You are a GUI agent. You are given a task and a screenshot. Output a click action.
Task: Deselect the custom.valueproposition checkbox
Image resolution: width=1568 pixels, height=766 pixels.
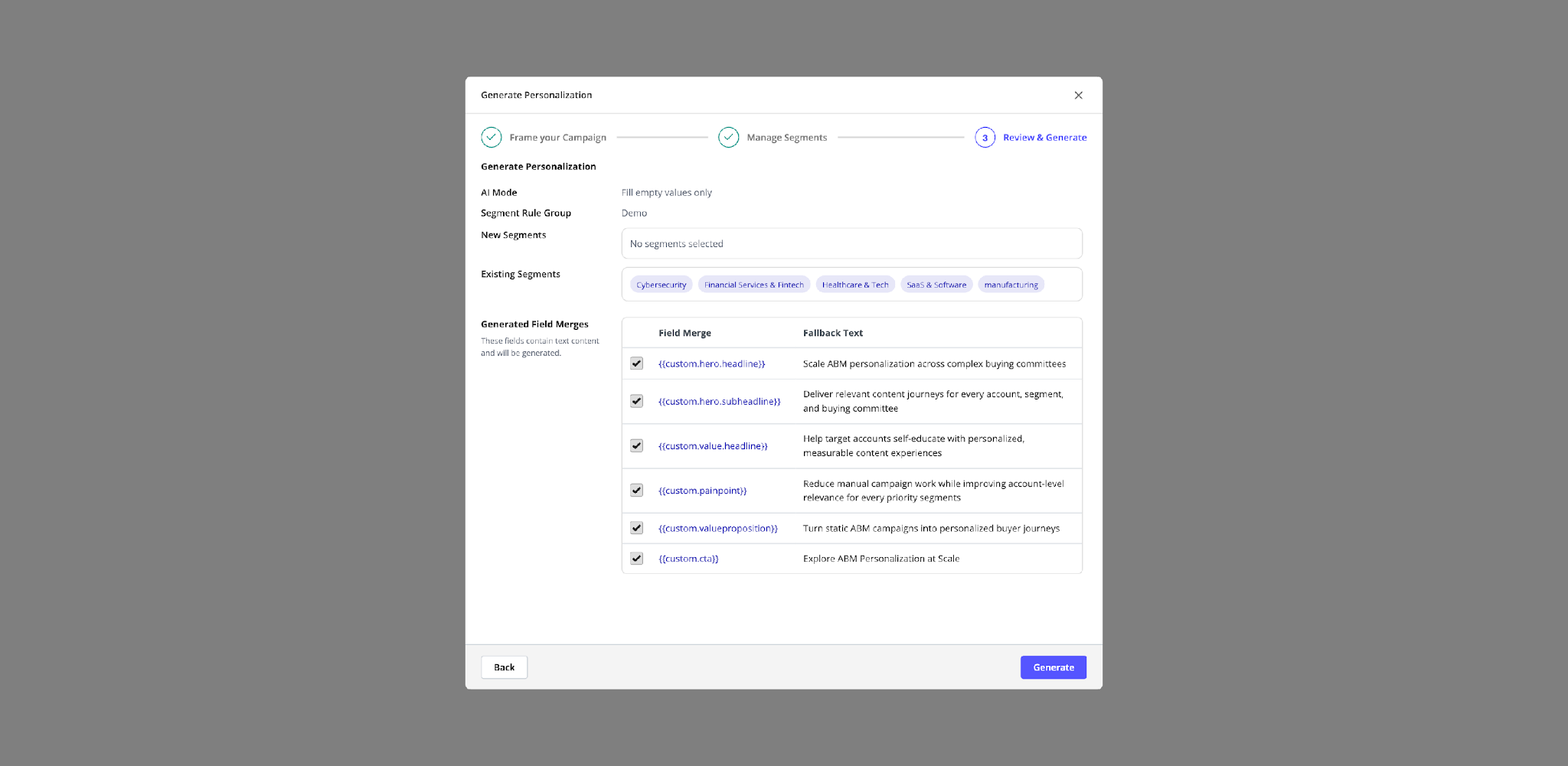point(636,528)
